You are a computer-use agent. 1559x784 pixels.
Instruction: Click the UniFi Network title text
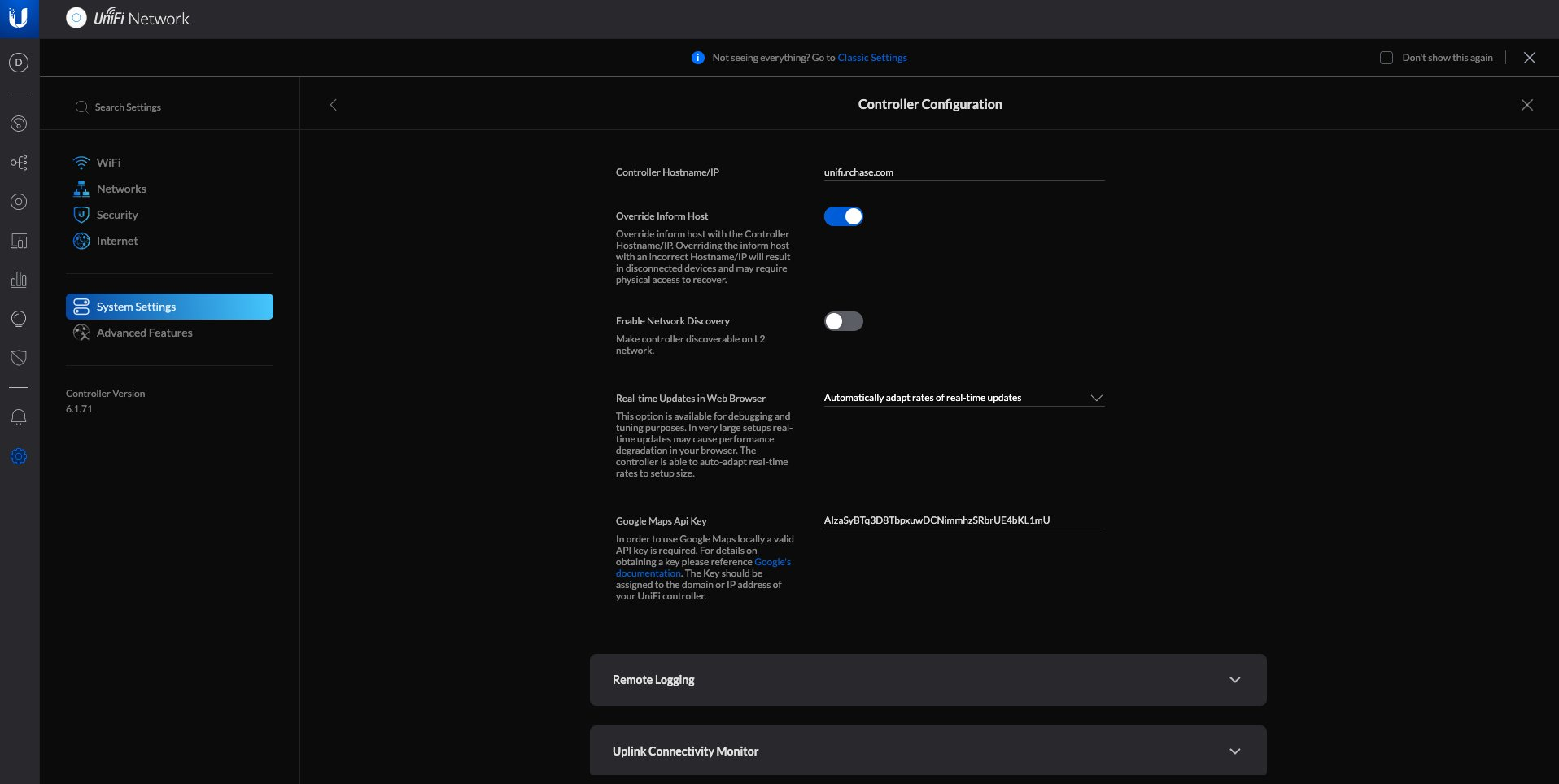[x=142, y=18]
